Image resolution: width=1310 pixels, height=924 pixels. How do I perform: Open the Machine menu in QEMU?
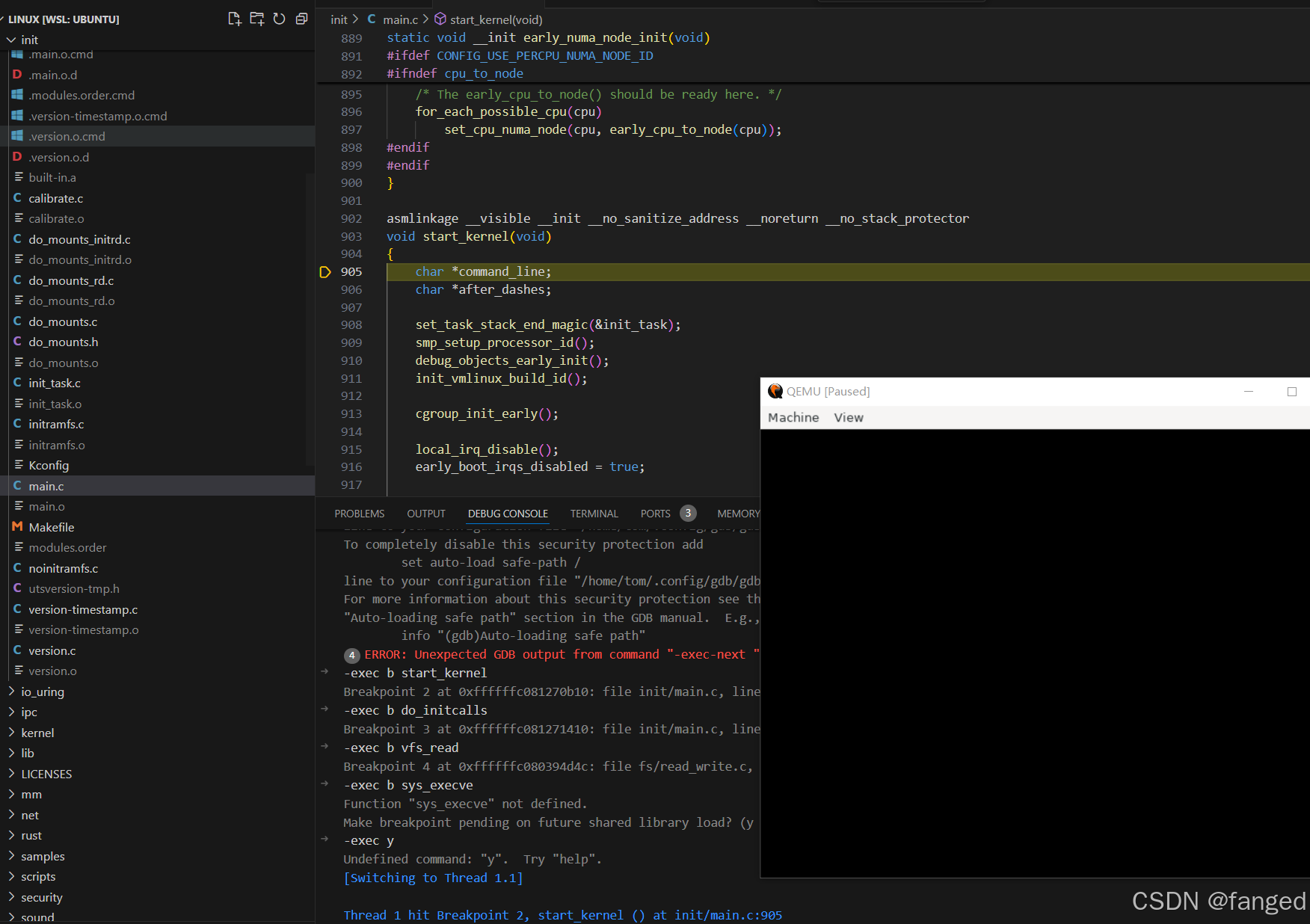pyautogui.click(x=793, y=417)
